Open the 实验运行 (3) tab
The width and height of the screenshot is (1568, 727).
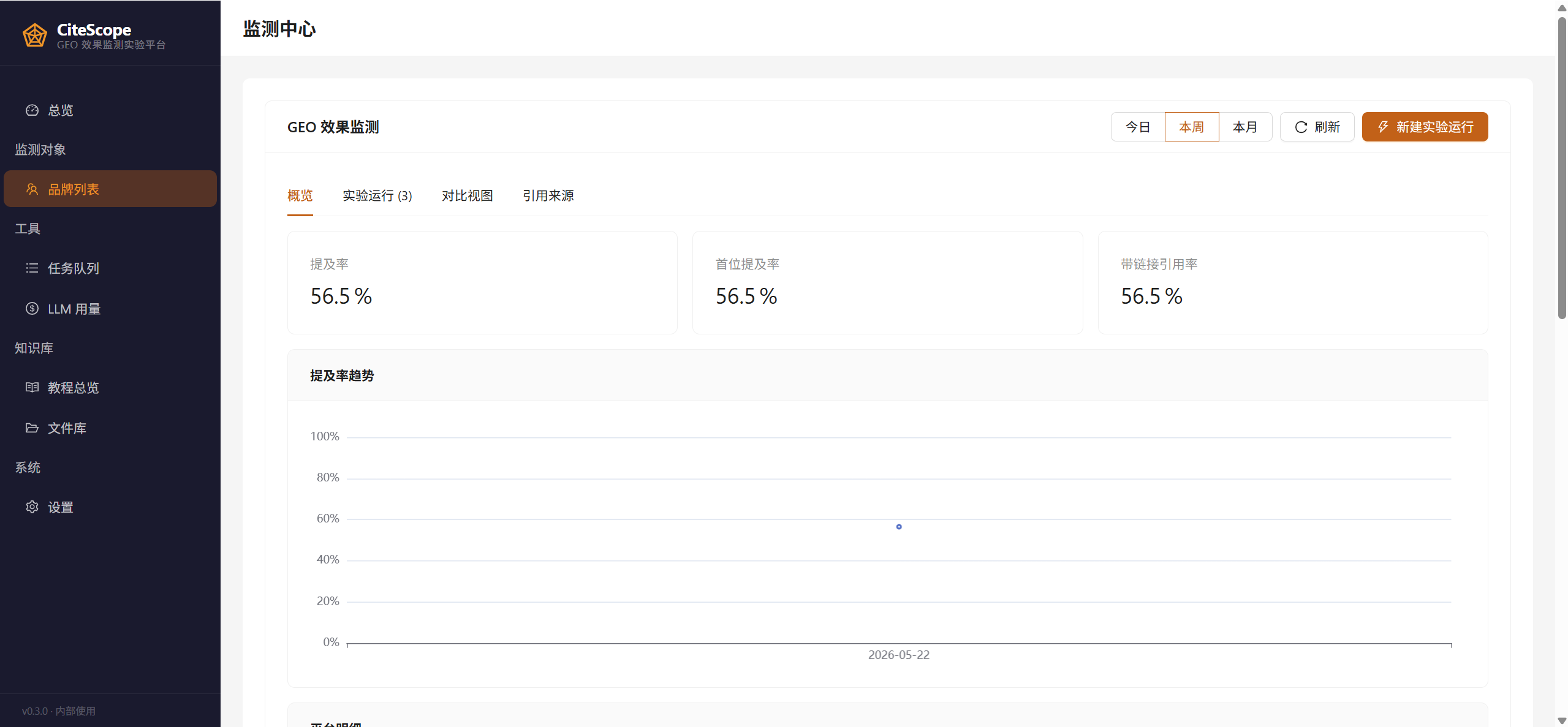tap(377, 195)
